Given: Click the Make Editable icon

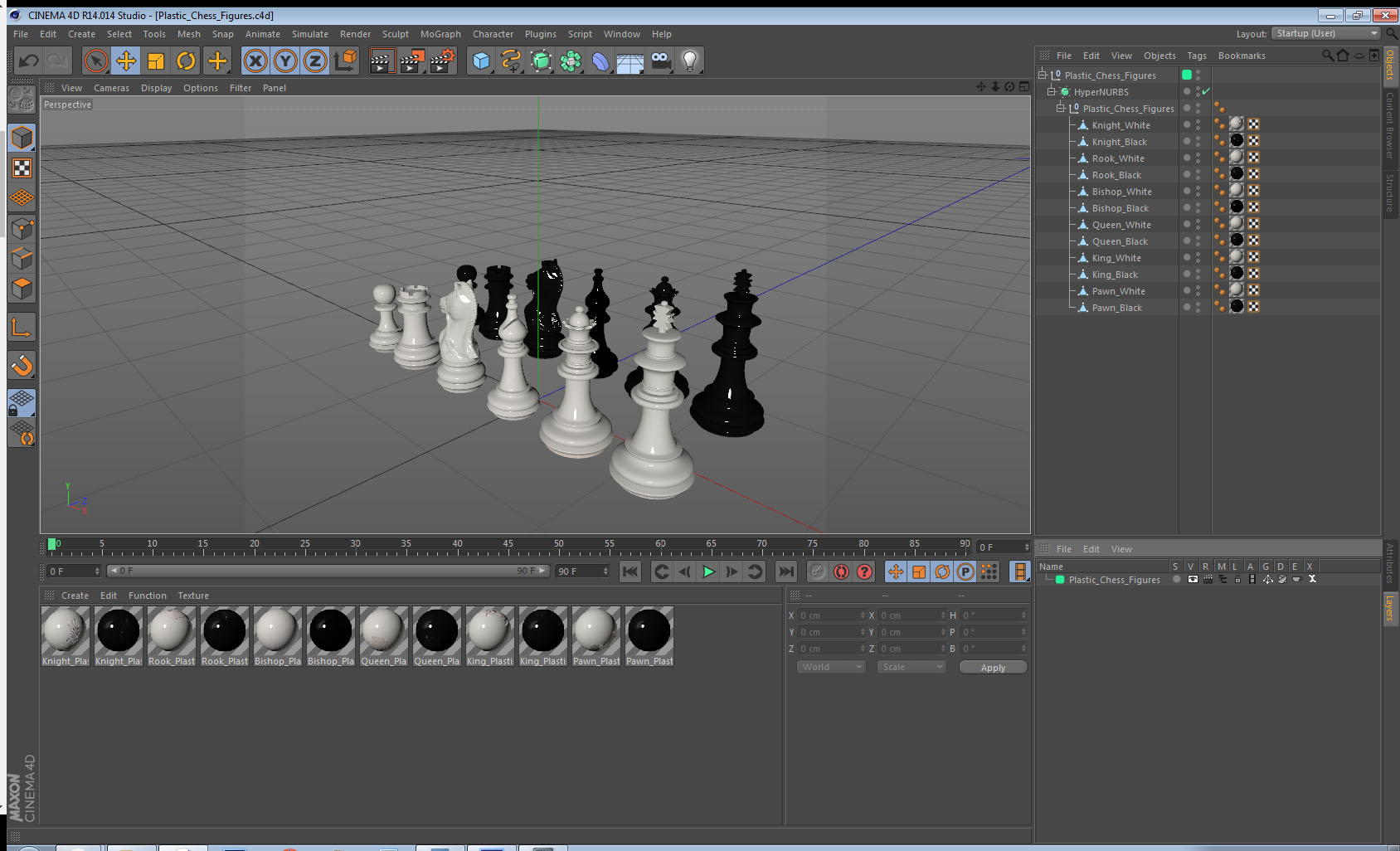Looking at the screenshot, I should [22, 100].
